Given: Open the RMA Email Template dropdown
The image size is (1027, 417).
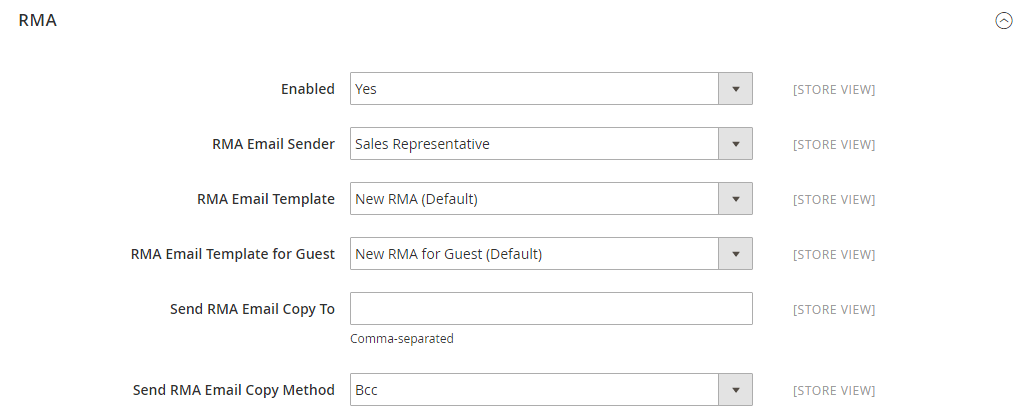Looking at the screenshot, I should coord(535,199).
